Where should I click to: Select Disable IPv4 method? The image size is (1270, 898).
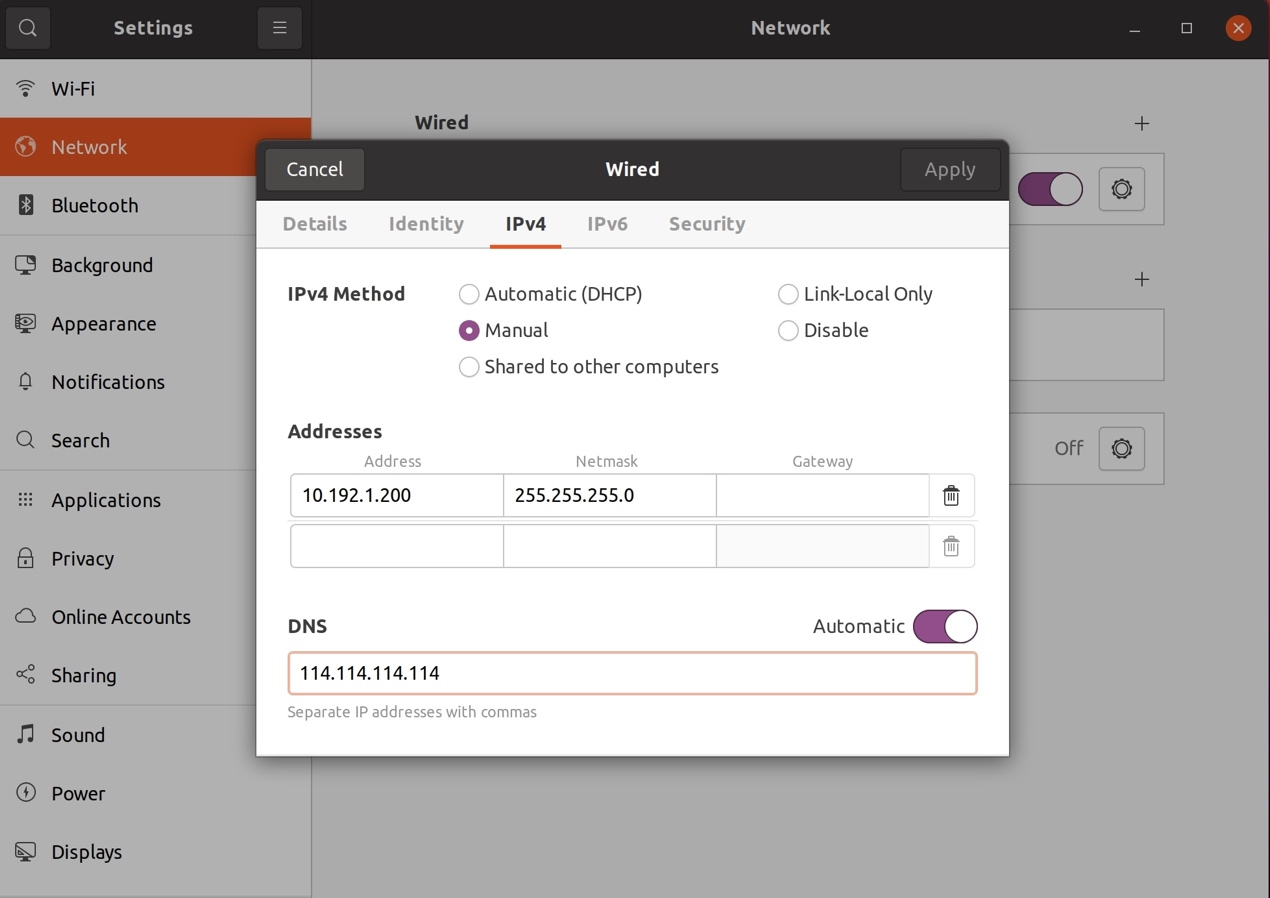tap(823, 330)
